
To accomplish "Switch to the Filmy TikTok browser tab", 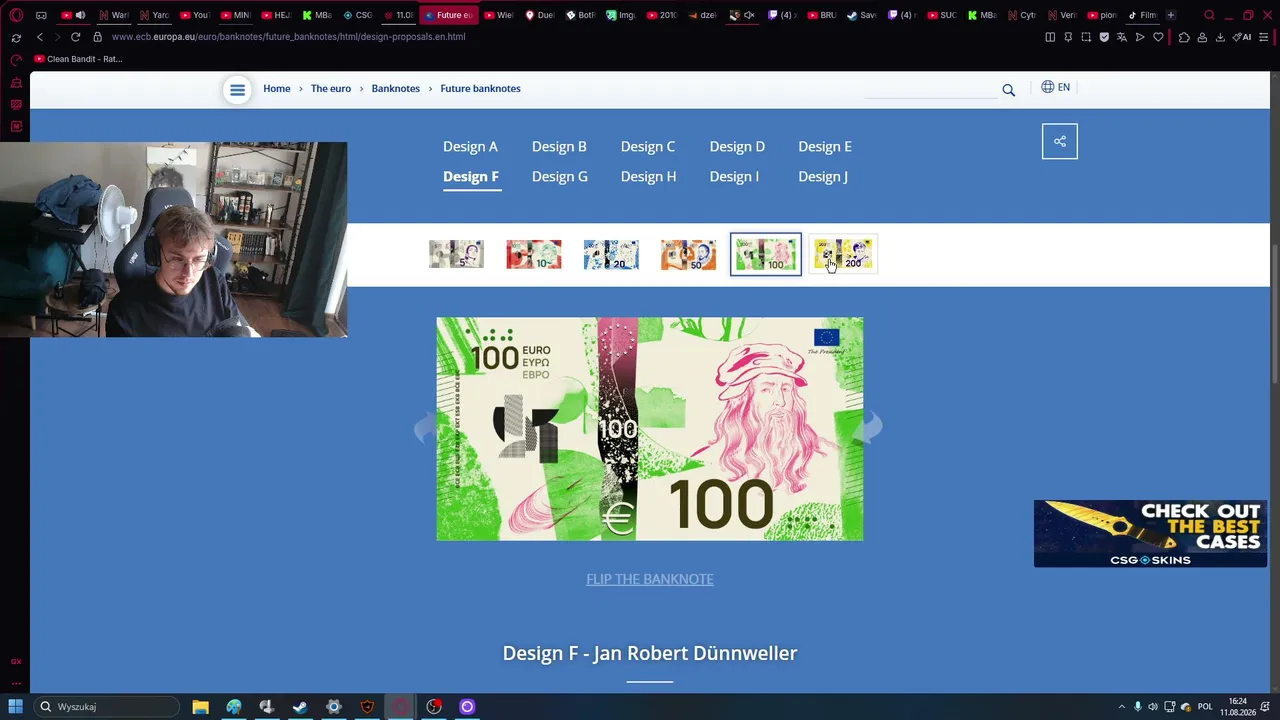I will pos(1142,15).
